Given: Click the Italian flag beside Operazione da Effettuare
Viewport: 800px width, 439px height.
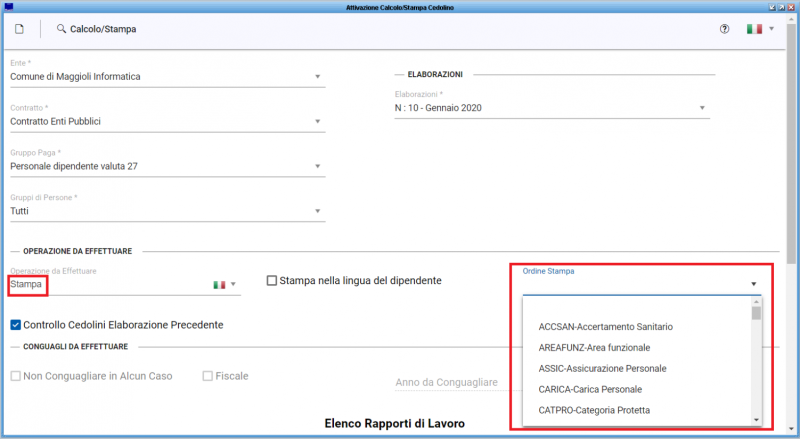Looking at the screenshot, I should 219,285.
